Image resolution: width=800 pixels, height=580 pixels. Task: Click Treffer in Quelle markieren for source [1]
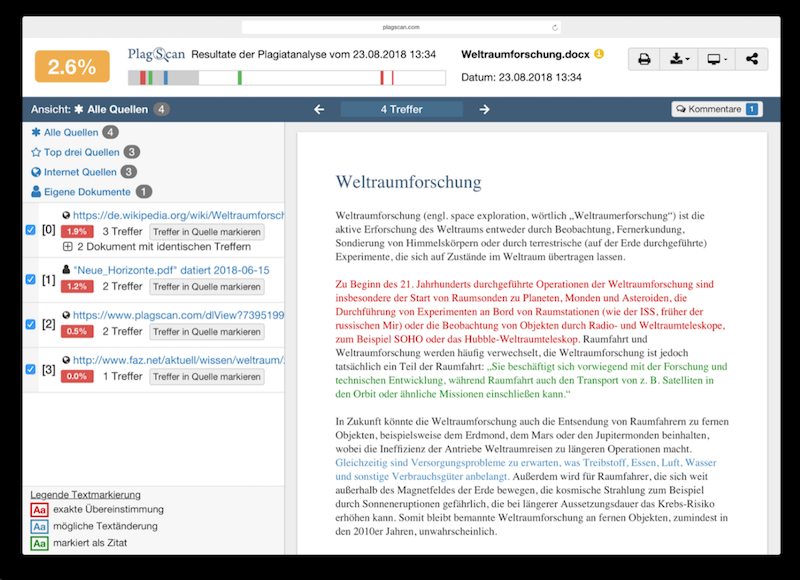coord(207,287)
